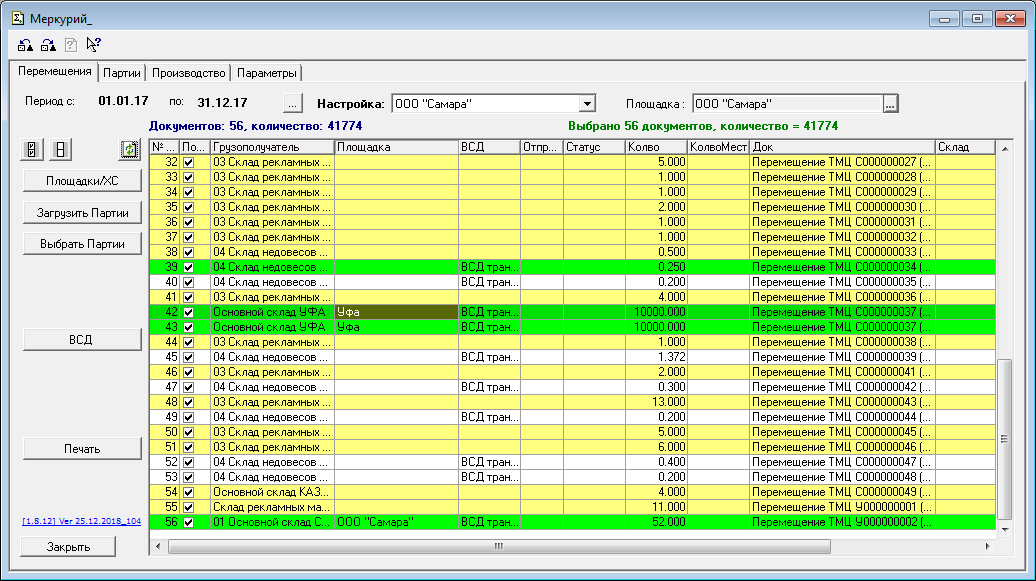Click the greyed-out help document icon
The image size is (1036, 581).
[71, 45]
